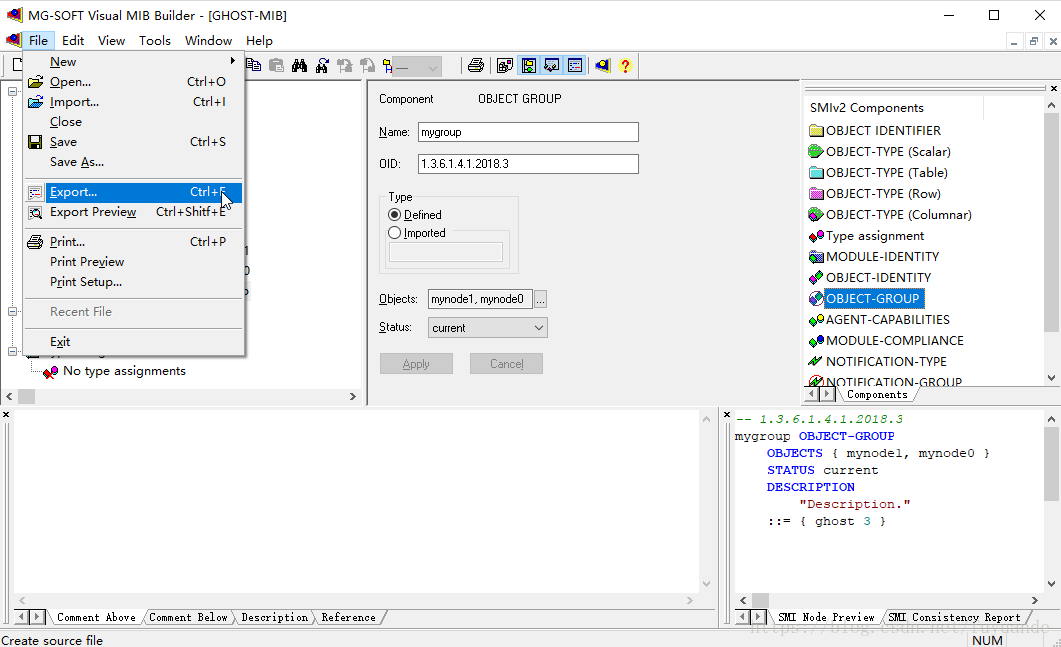This screenshot has height=647, width=1061.
Task: Switch to SMI Consistency Report tab
Action: pyautogui.click(x=954, y=617)
